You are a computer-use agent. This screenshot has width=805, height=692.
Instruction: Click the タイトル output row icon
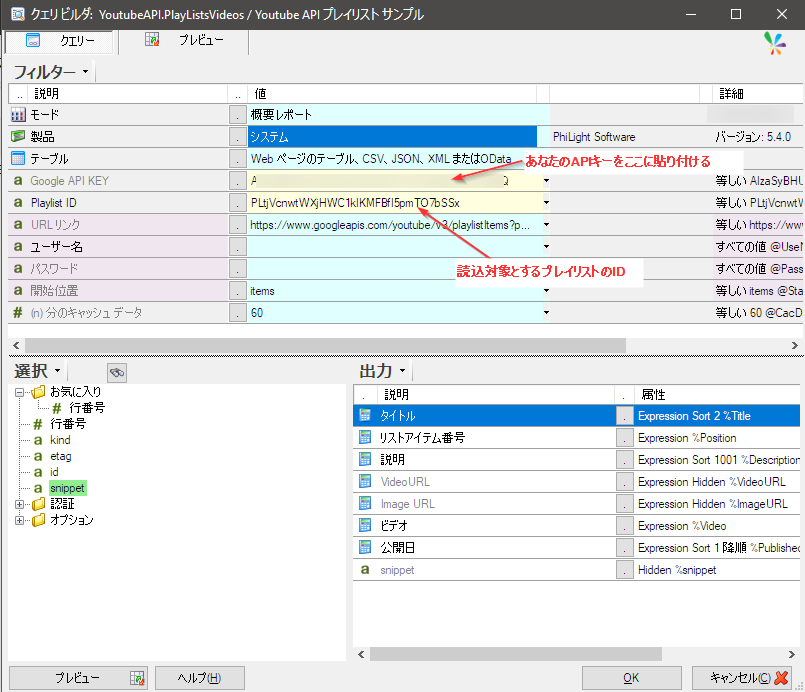coord(365,415)
